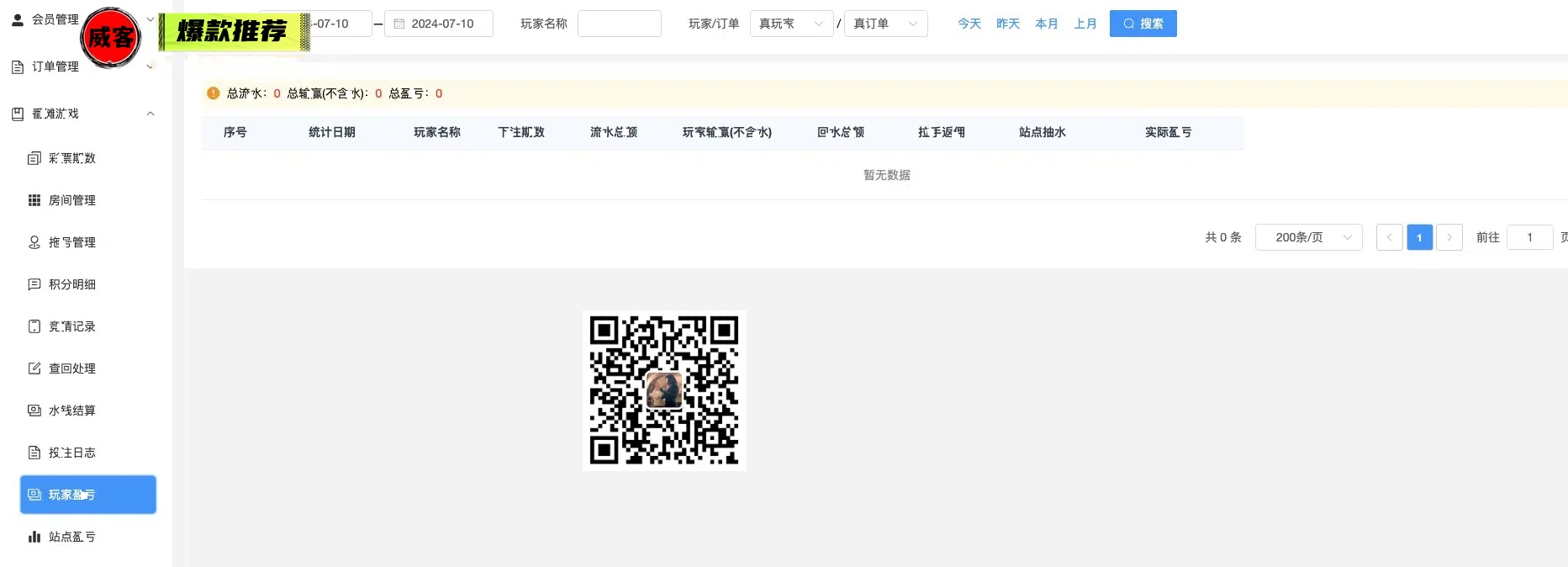Screen dimensions: 1568x567
Task: Go to the next page arrow
Action: click(1449, 237)
